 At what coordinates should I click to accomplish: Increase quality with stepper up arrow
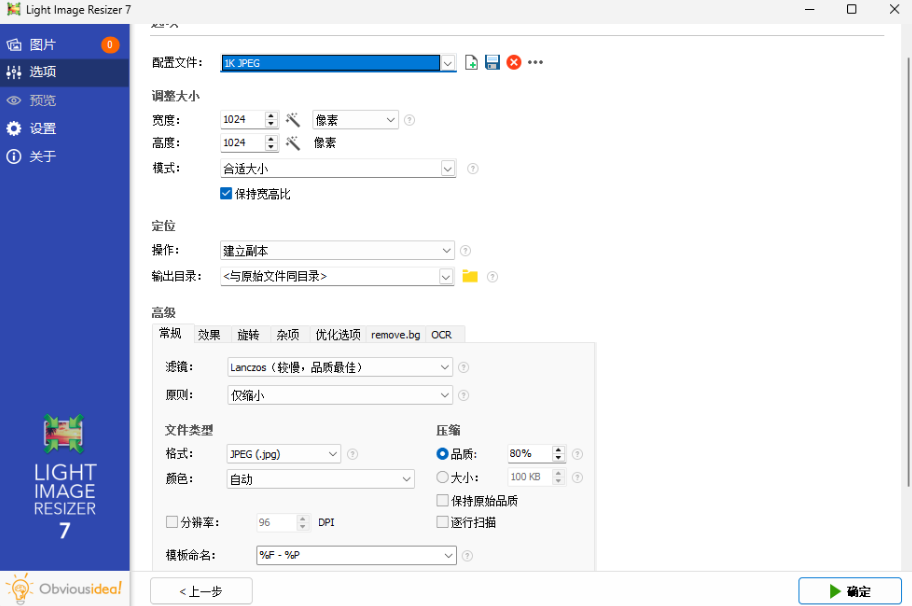tap(558, 450)
